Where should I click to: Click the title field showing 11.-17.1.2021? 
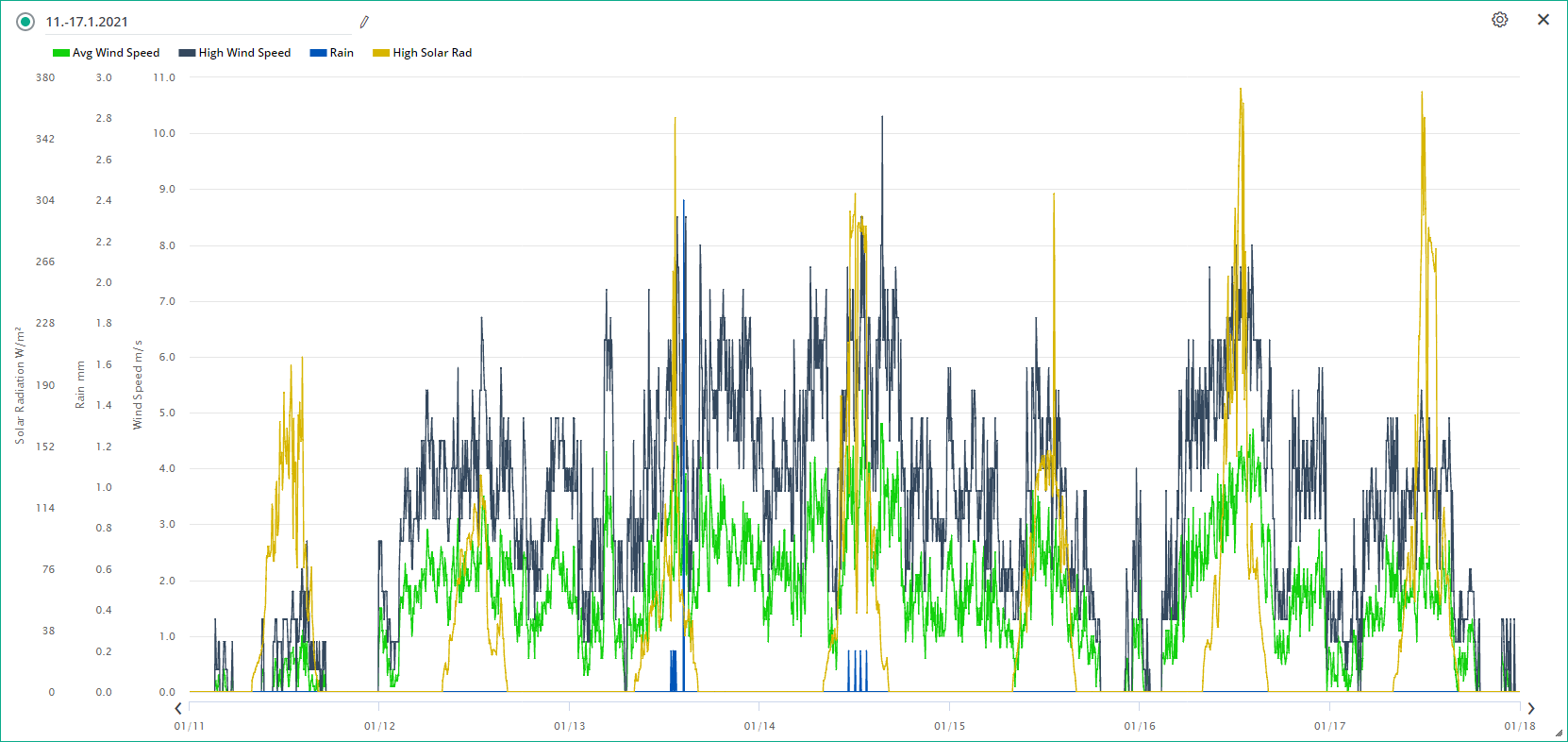[198, 22]
